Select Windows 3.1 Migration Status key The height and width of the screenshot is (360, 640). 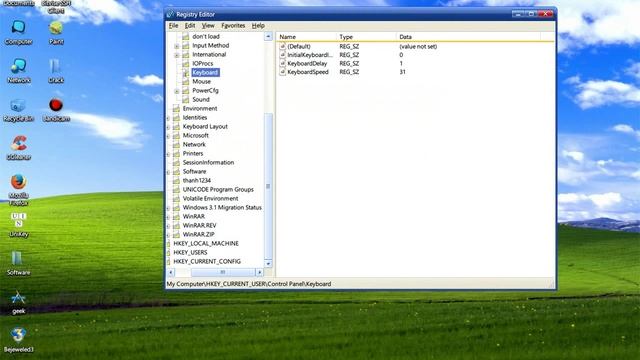point(222,207)
